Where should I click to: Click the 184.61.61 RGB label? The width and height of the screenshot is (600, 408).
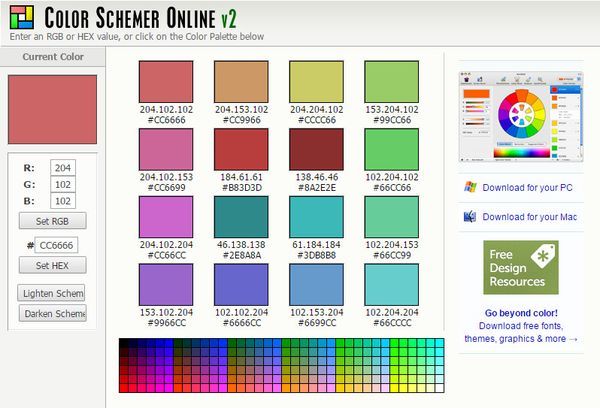coord(241,177)
